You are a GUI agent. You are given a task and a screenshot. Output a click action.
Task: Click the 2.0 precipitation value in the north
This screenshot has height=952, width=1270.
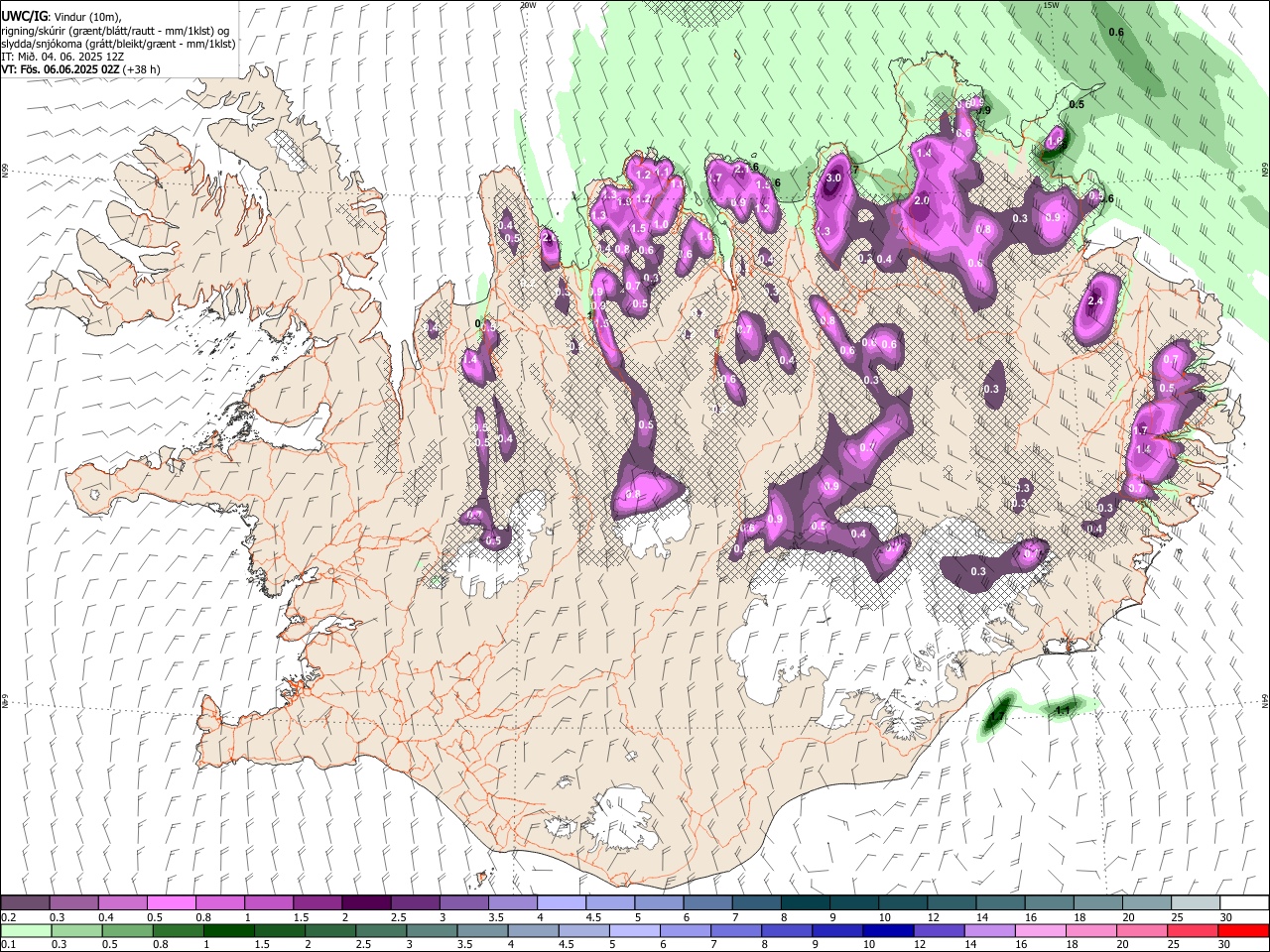point(921,200)
